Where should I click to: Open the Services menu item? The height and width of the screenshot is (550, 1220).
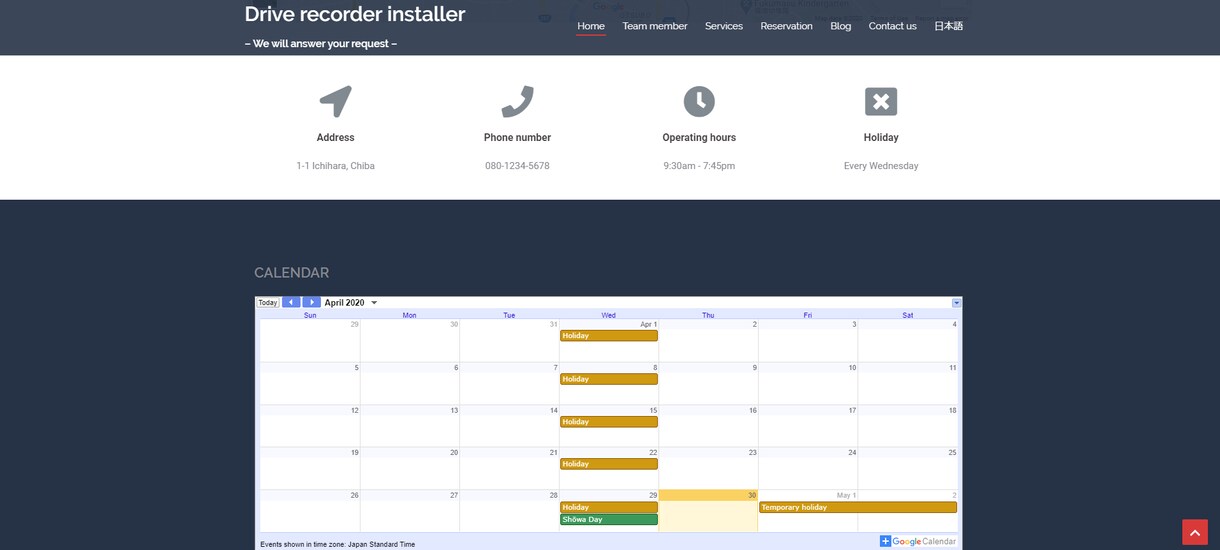(x=724, y=26)
